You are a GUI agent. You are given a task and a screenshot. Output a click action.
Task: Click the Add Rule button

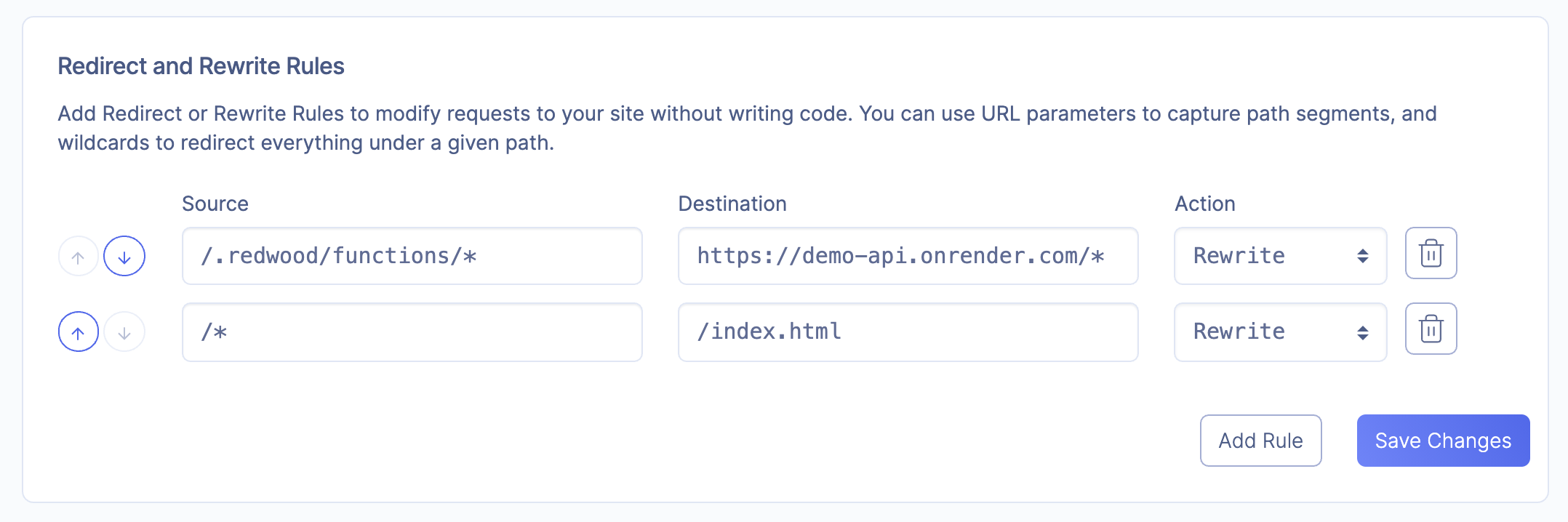[1260, 441]
